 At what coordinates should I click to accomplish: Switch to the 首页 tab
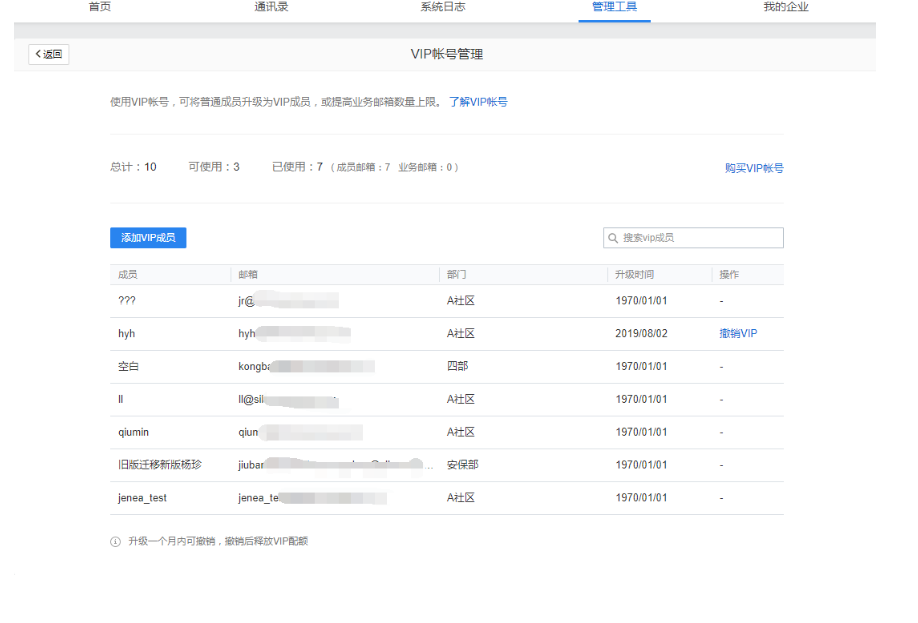pos(99,7)
